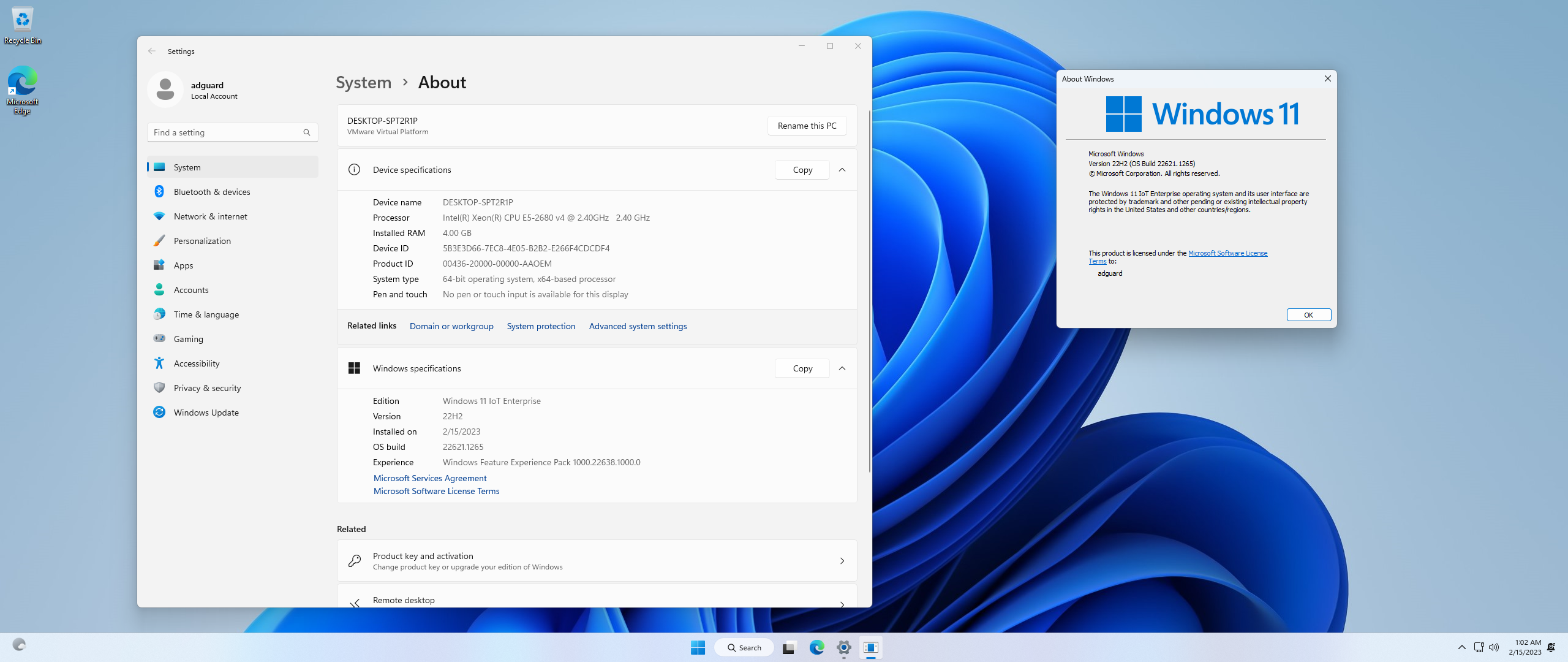Click the search magnifier in Find a setting
Screen dimensions: 1568x662
[307, 132]
